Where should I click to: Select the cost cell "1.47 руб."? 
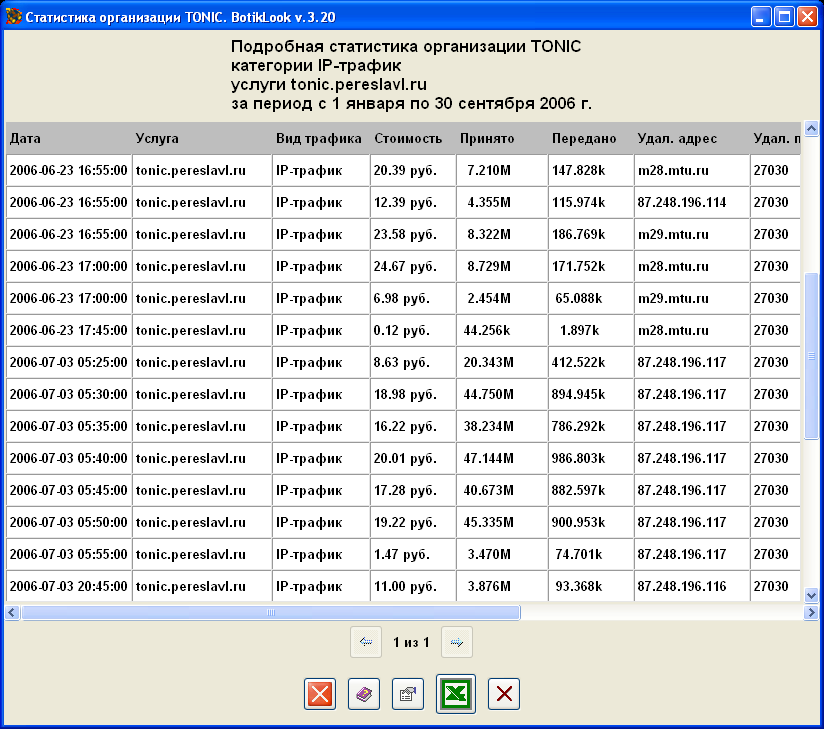click(x=413, y=555)
